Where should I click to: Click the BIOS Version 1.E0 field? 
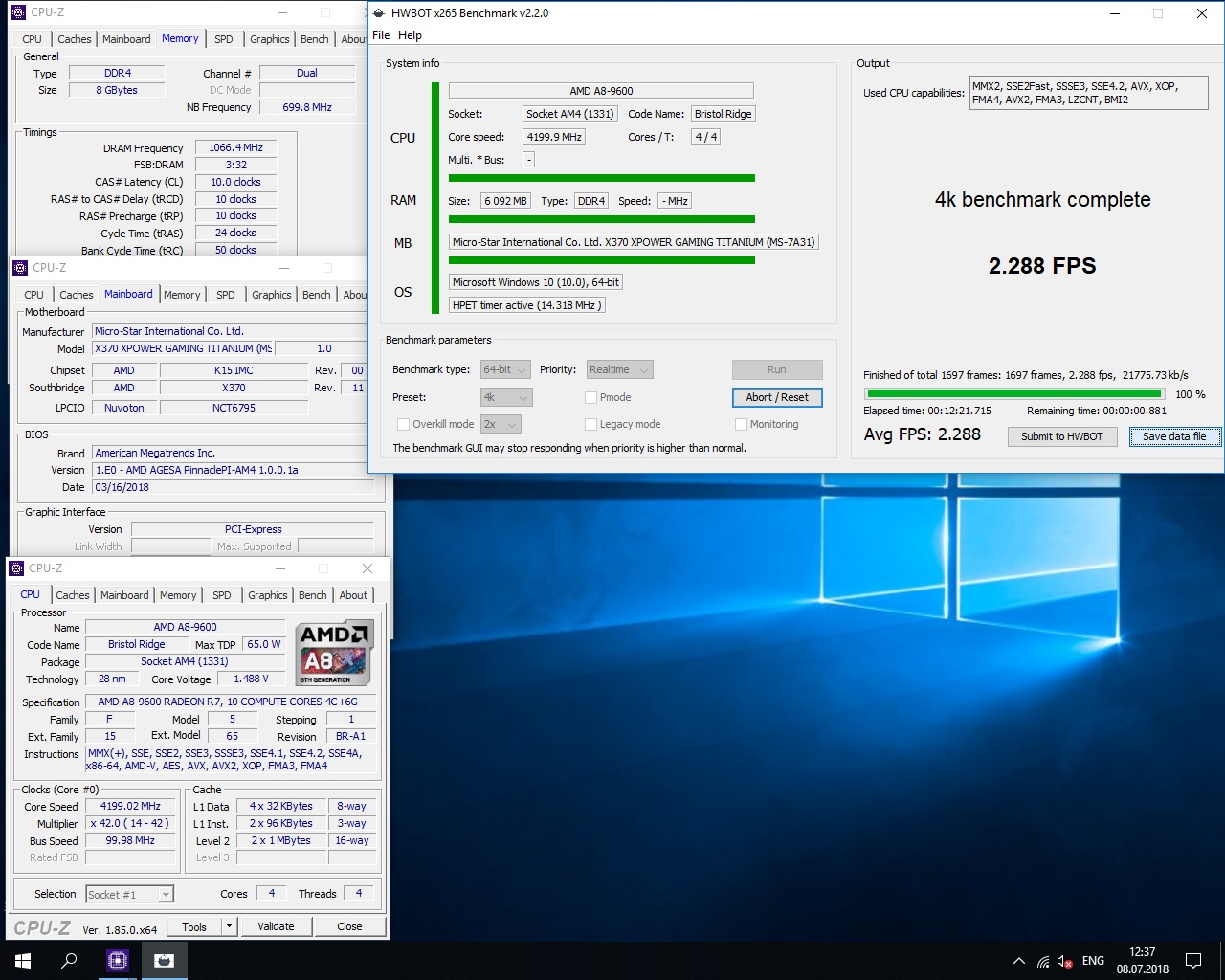click(233, 470)
